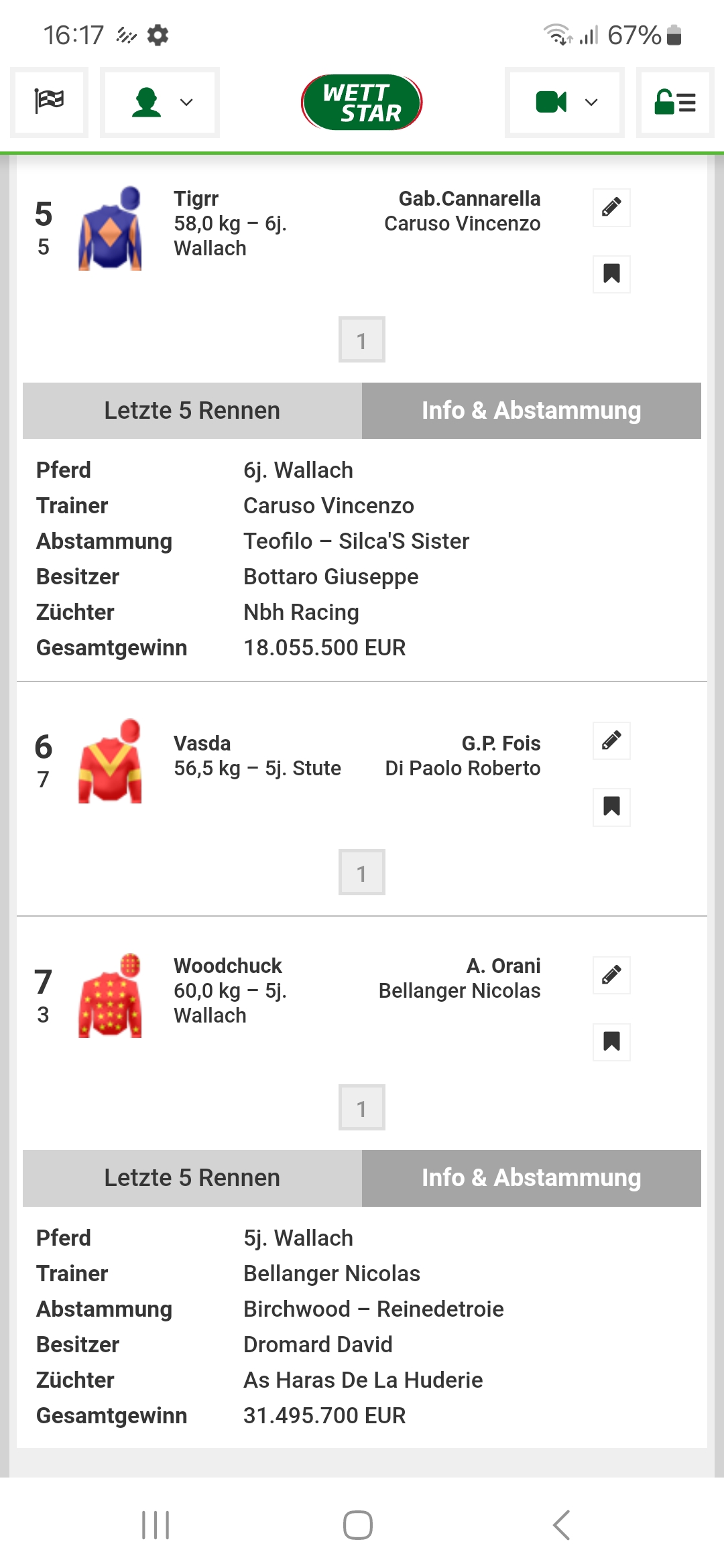
Task: Select win bet box 1 for Vasda
Action: click(362, 872)
